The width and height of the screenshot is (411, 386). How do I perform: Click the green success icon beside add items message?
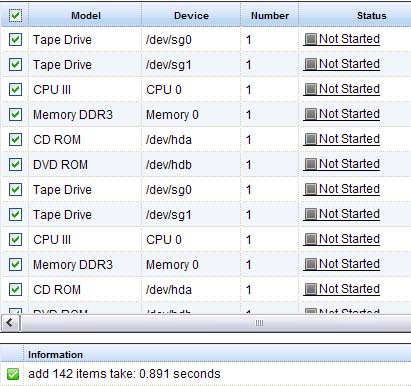point(13,374)
